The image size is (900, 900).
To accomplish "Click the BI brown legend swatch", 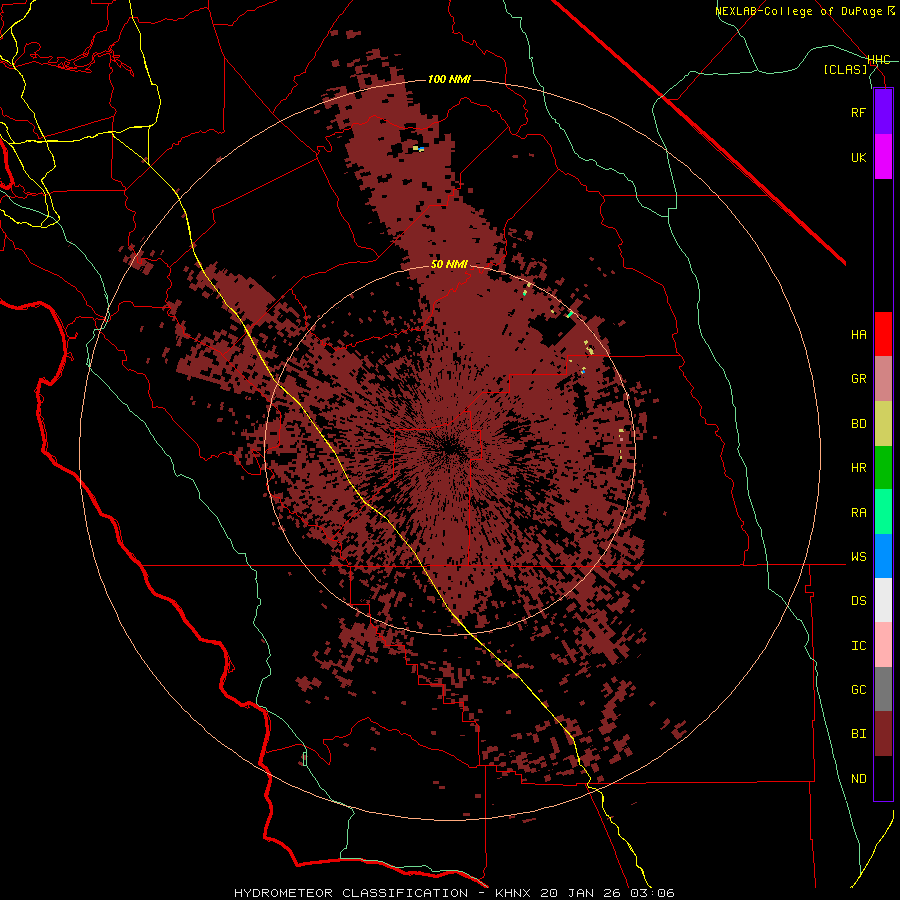I will tap(883, 734).
